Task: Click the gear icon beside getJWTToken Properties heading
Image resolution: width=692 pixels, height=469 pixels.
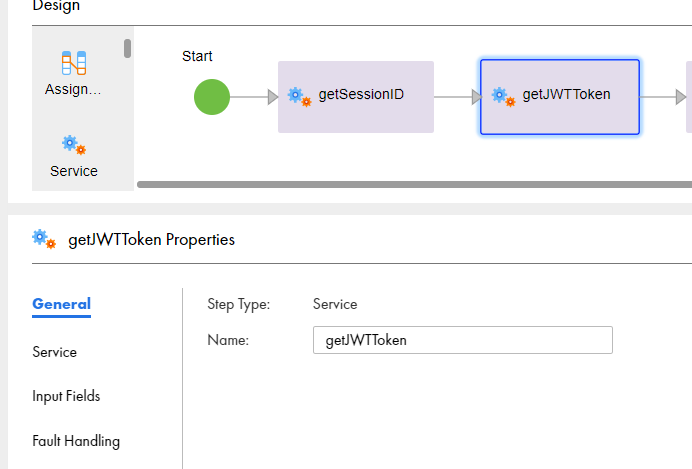Action: pyautogui.click(x=44, y=239)
